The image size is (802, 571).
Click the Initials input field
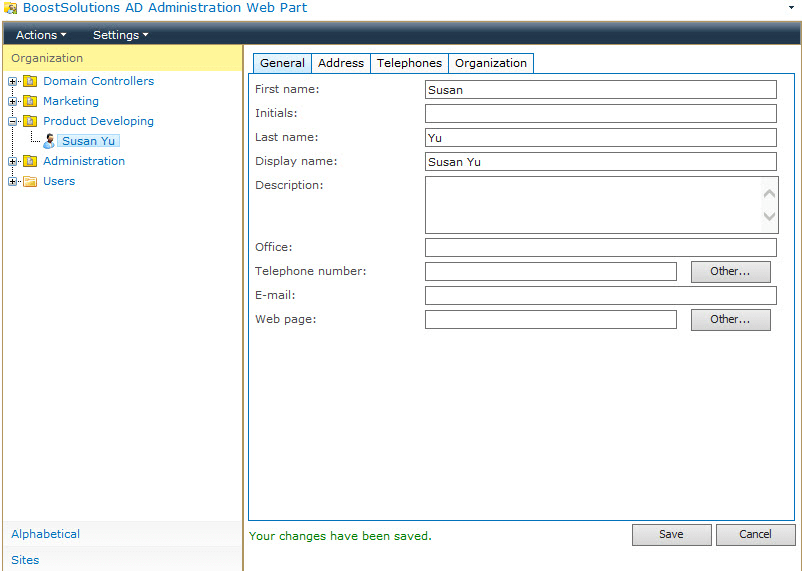tap(600, 114)
